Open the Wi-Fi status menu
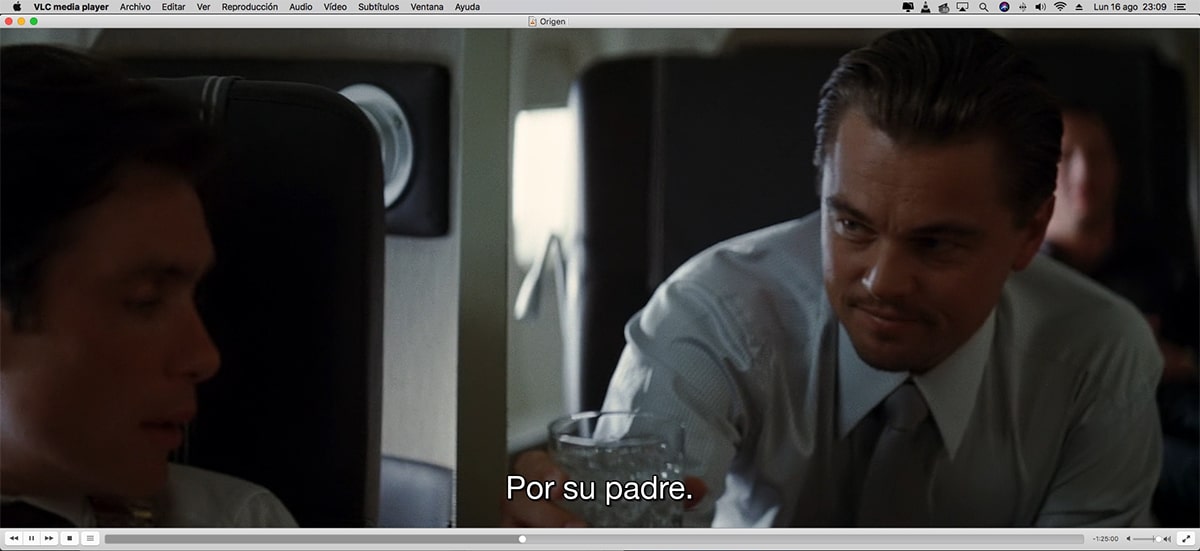 [x=1060, y=6]
